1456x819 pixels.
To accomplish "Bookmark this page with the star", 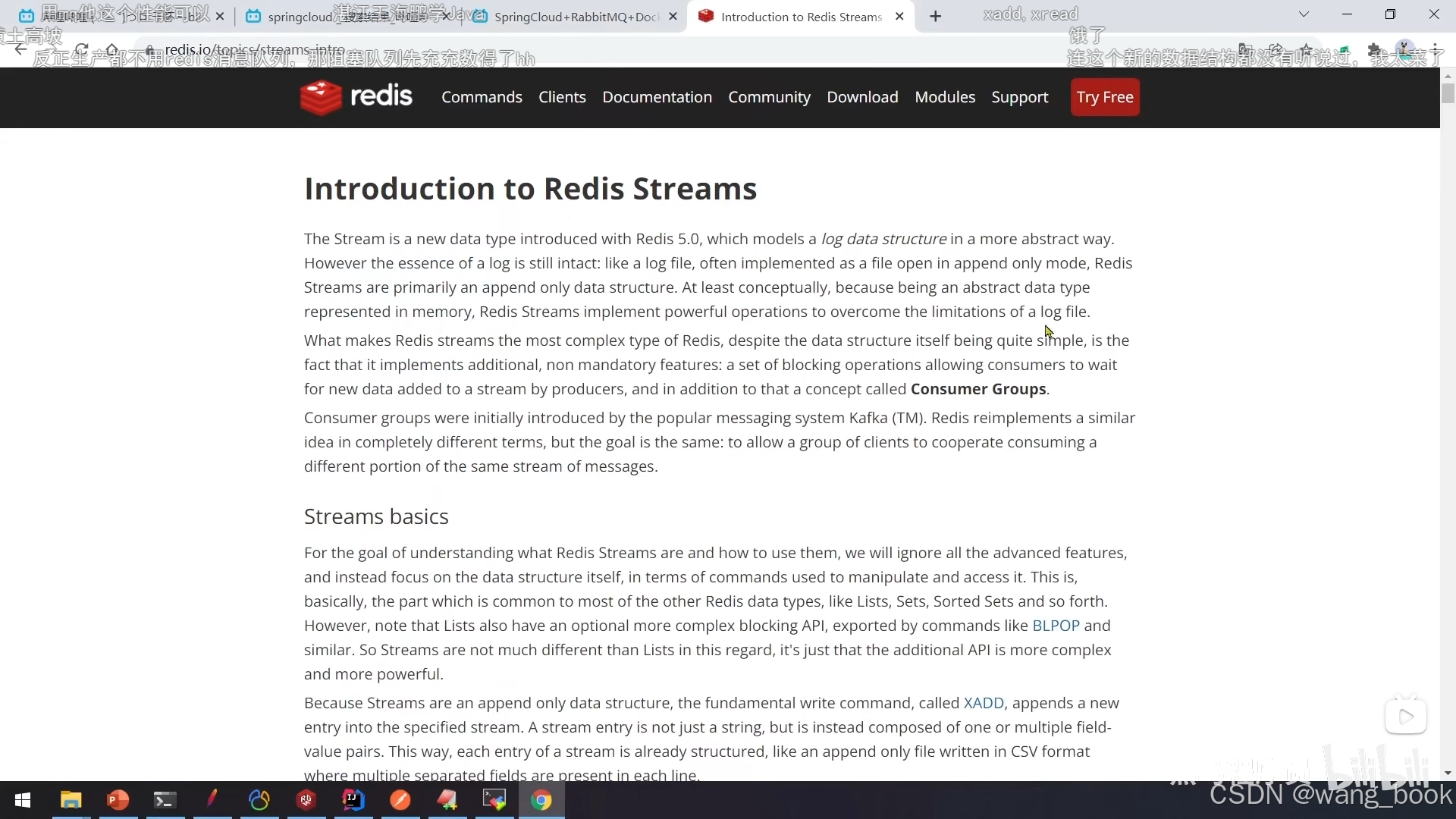I will tap(1306, 50).
